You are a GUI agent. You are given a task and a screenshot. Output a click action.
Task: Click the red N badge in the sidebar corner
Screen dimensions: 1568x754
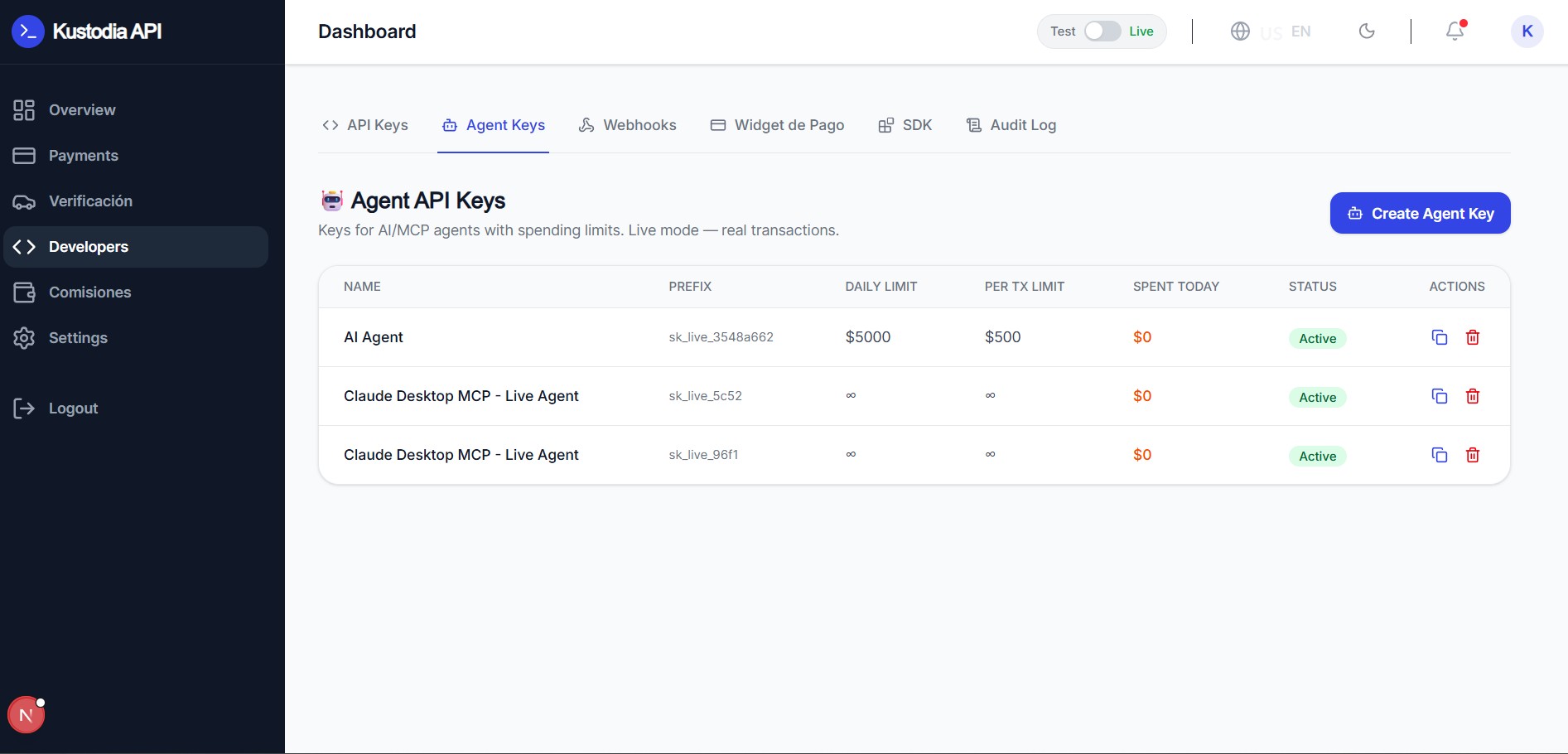pyautogui.click(x=26, y=715)
